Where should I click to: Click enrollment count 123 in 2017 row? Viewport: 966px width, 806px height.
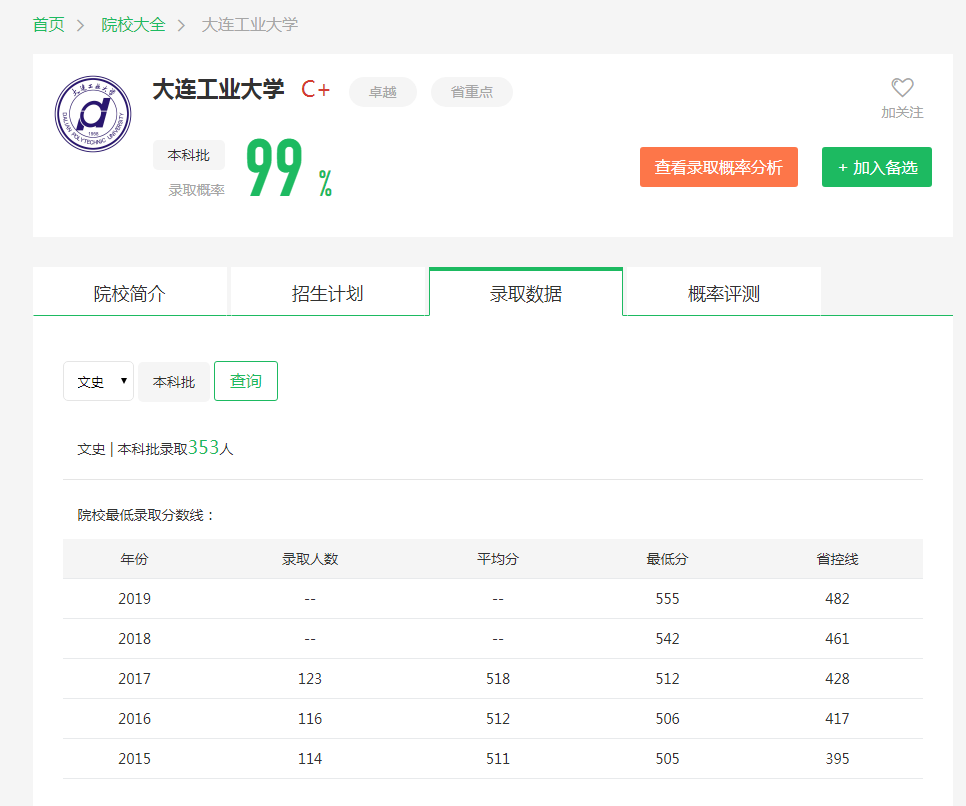[x=310, y=678]
